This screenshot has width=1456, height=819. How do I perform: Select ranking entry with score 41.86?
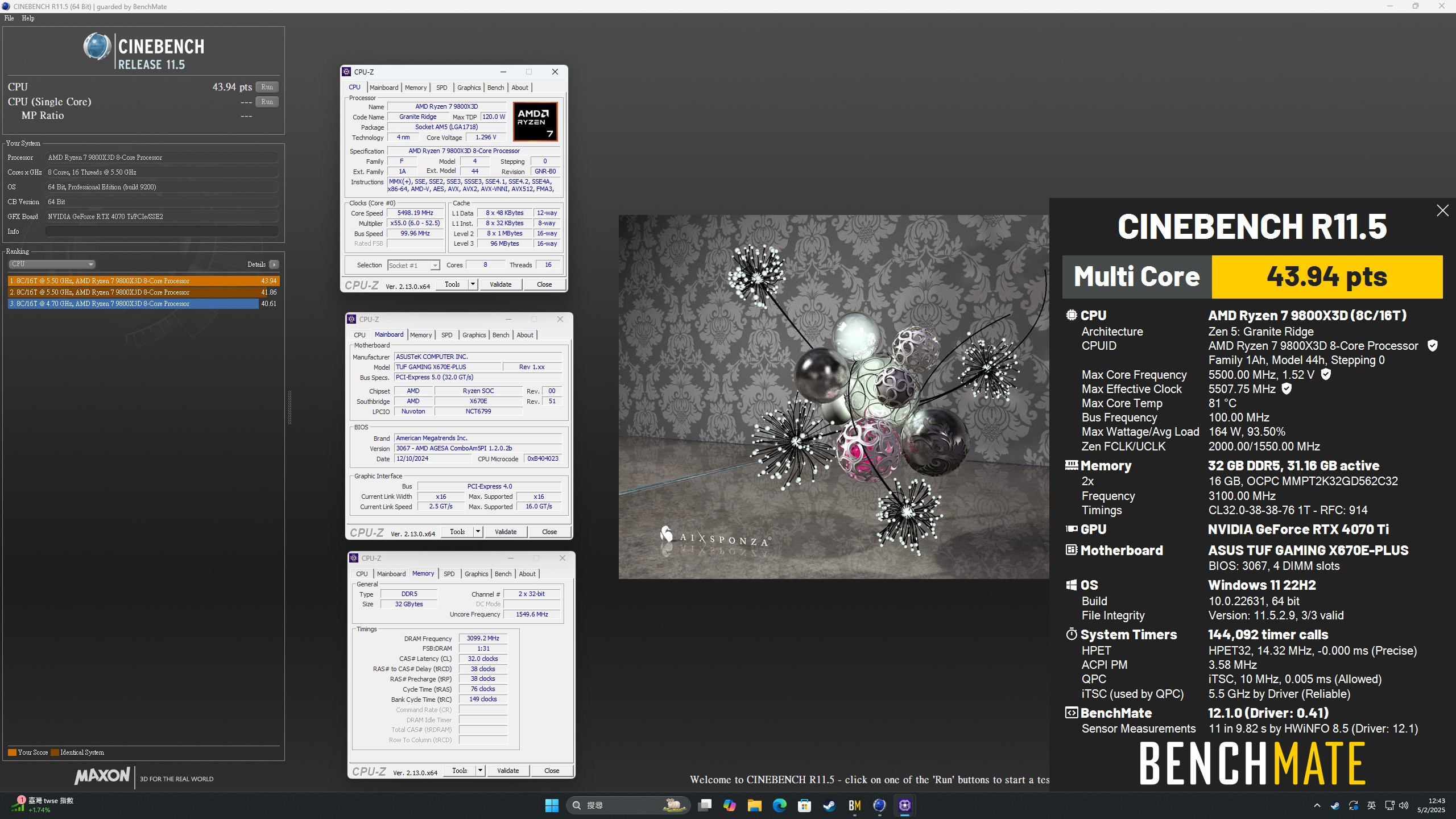[x=143, y=292]
